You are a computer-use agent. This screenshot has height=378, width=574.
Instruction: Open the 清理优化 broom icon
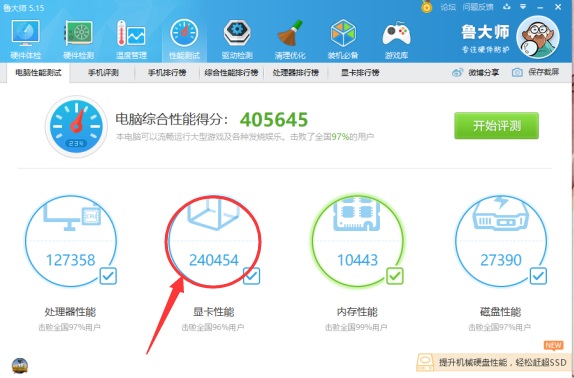[x=290, y=33]
